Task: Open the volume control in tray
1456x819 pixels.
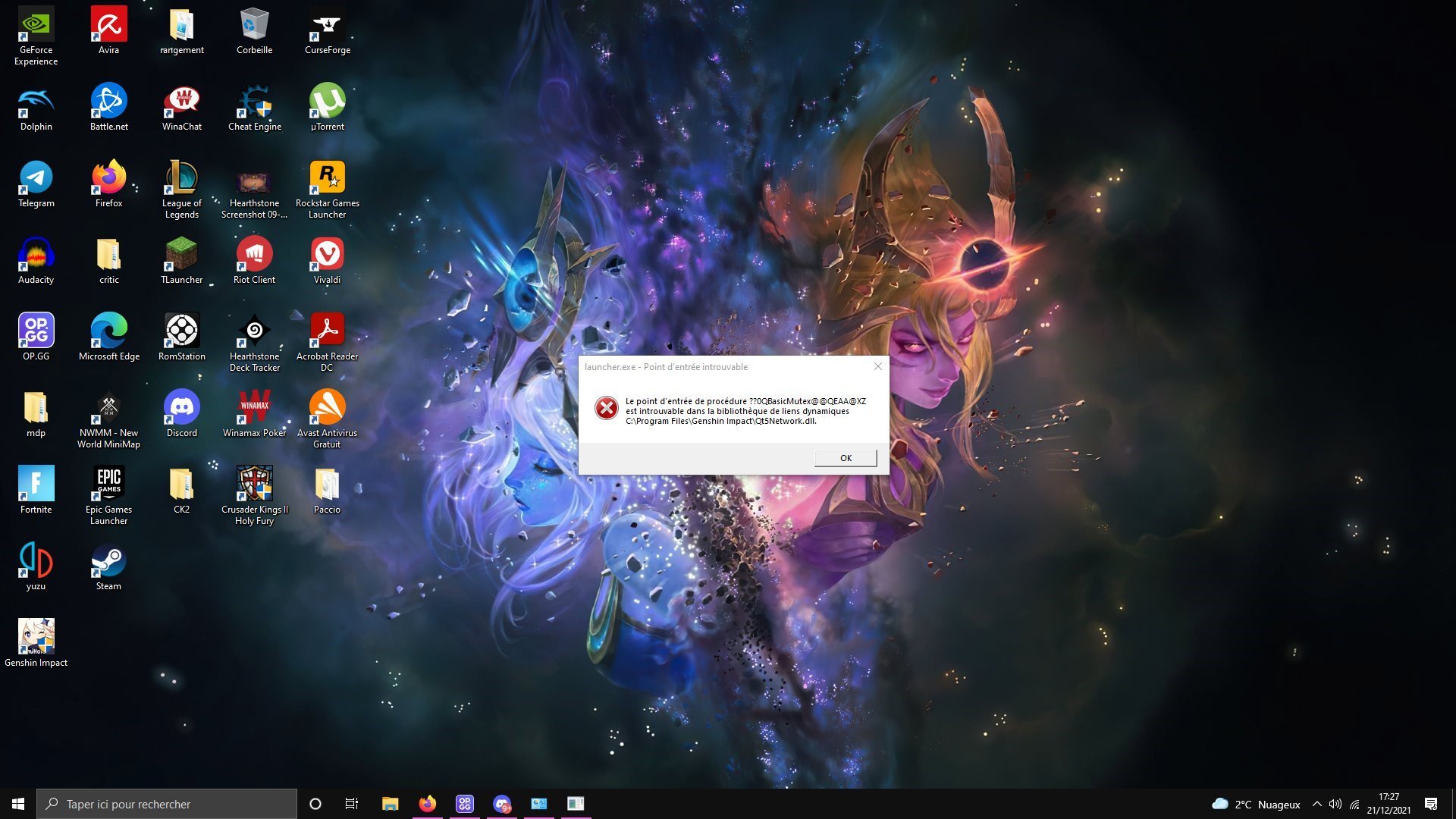Action: (1335, 804)
